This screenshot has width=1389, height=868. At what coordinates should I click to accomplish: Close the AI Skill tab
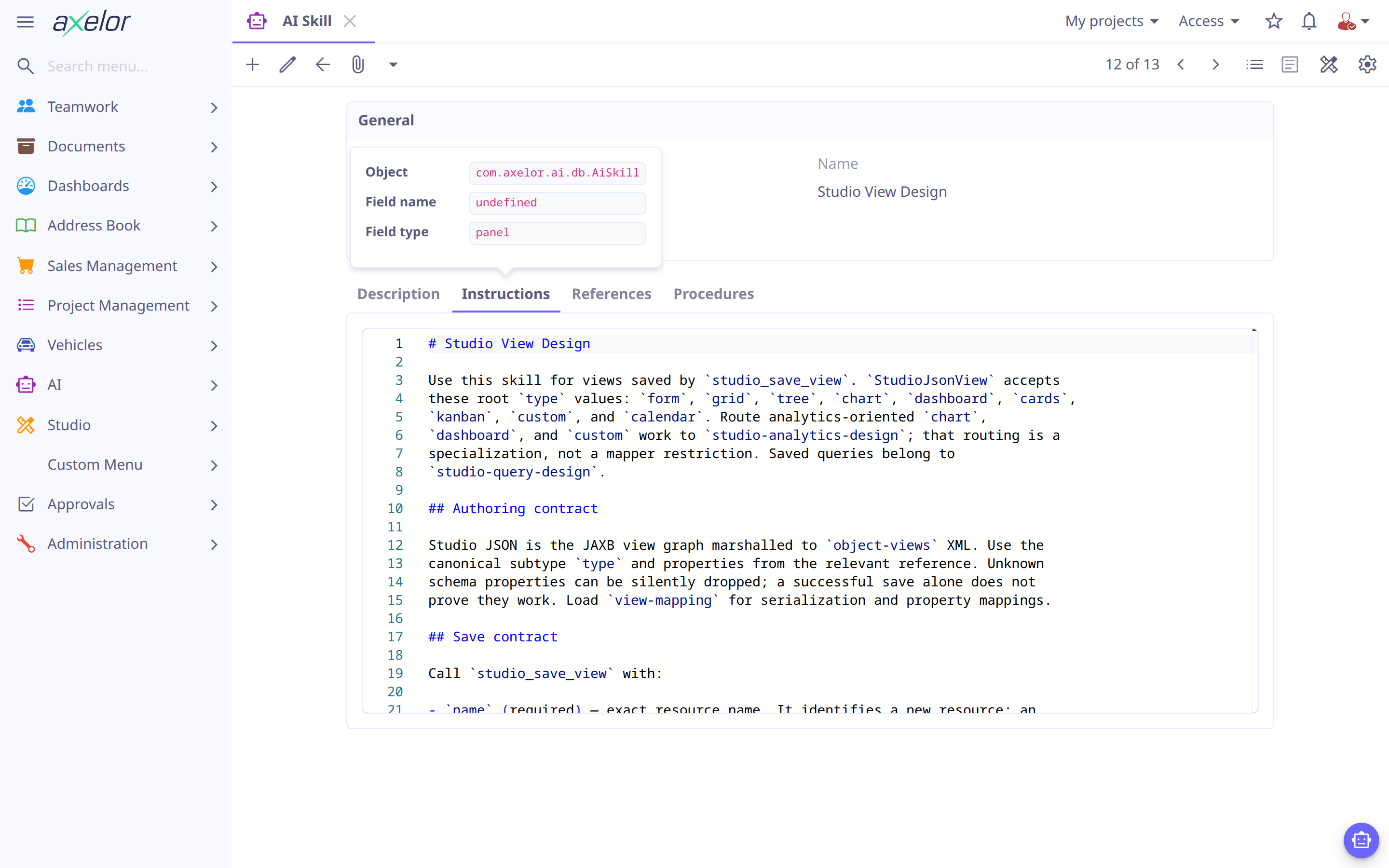(x=350, y=21)
